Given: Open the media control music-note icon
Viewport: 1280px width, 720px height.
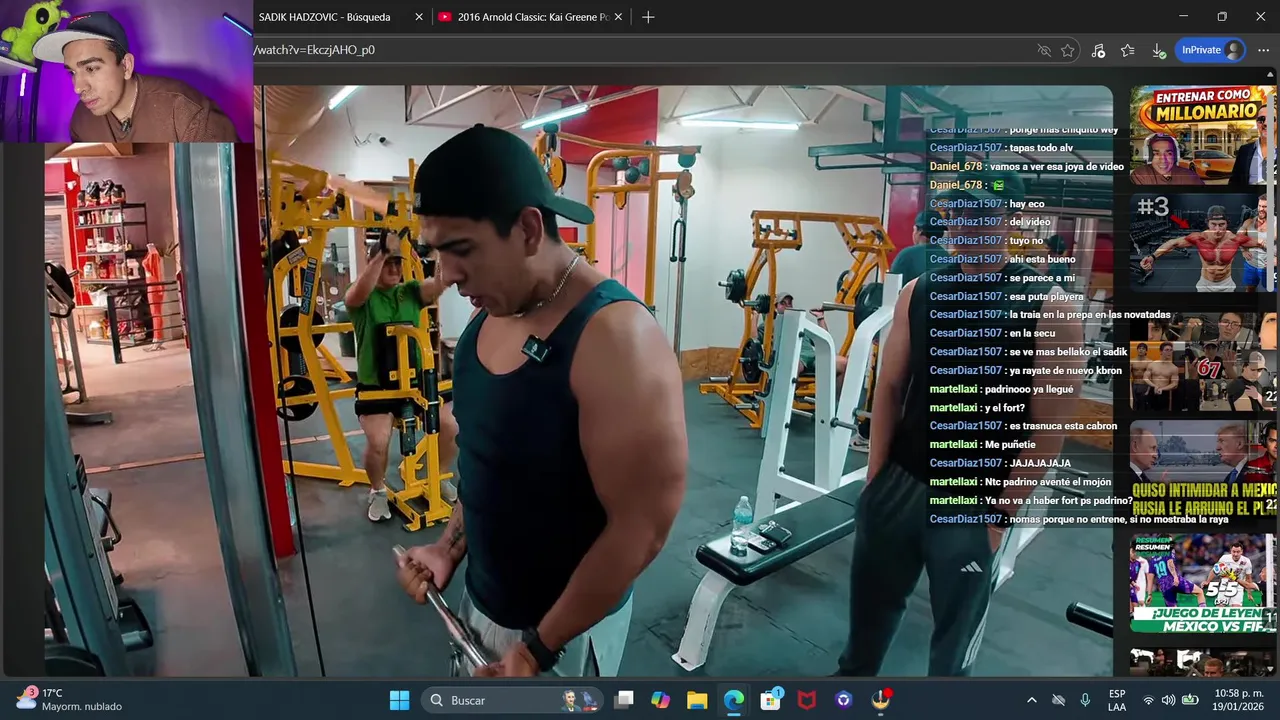Looking at the screenshot, I should pyautogui.click(x=1098, y=50).
